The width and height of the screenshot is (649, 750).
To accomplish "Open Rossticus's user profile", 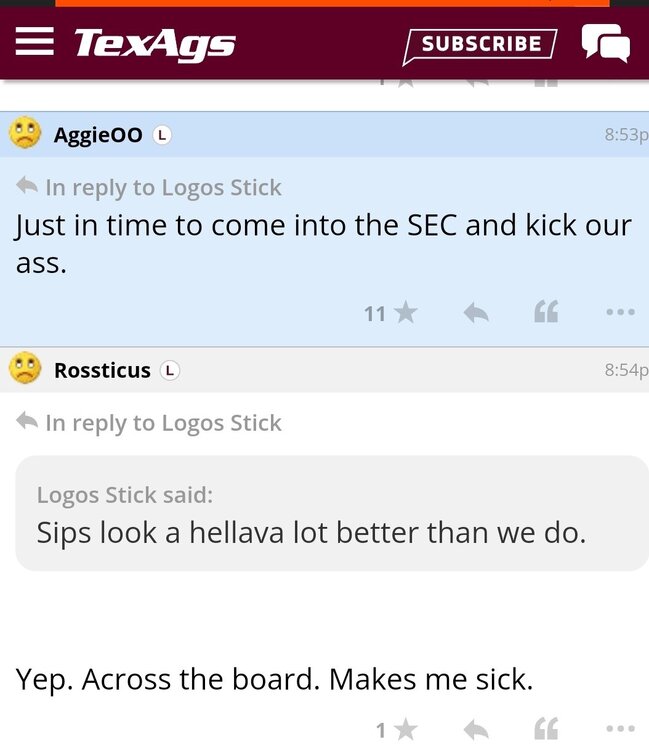I will [x=102, y=370].
